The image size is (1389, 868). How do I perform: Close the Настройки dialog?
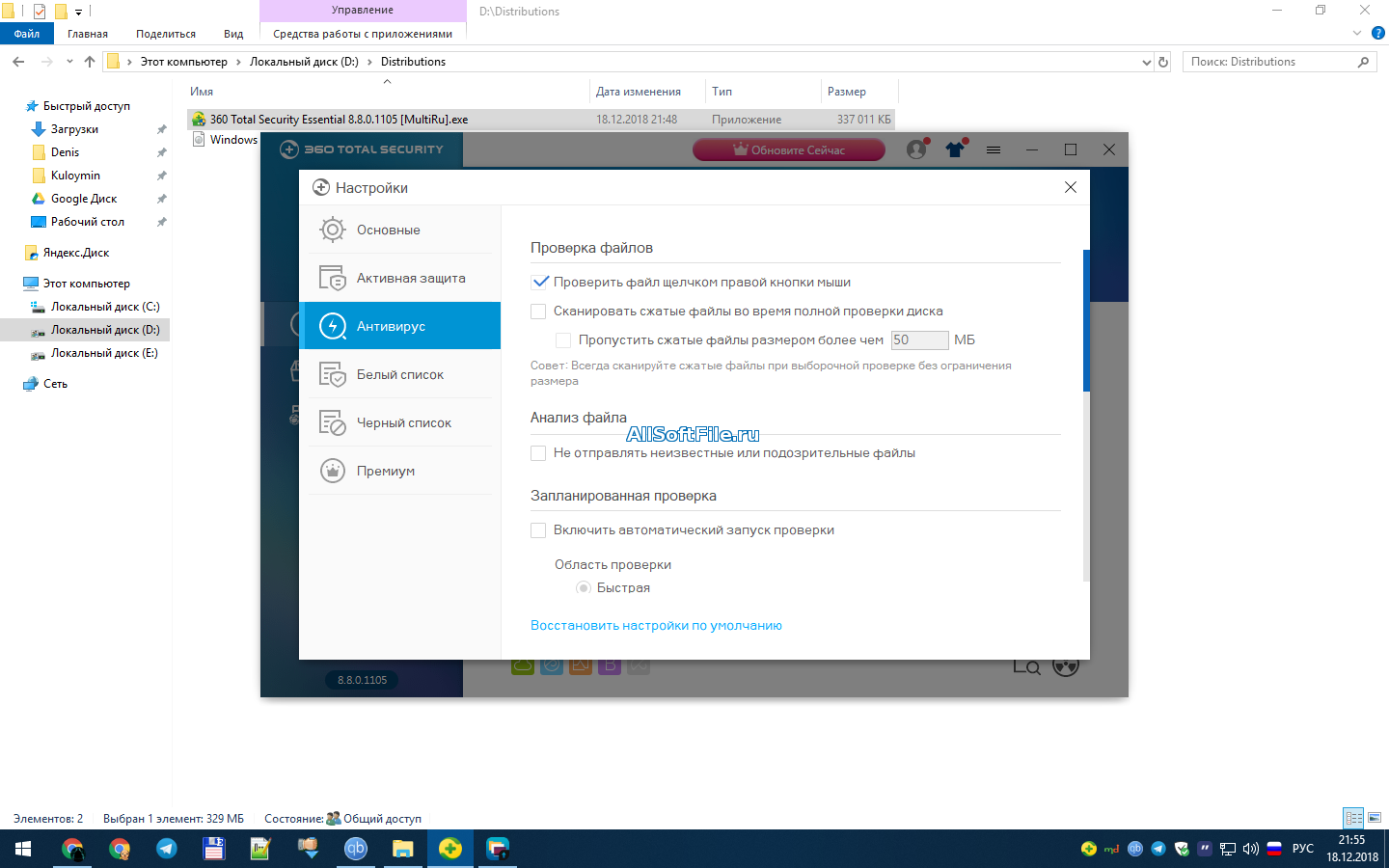1071,187
